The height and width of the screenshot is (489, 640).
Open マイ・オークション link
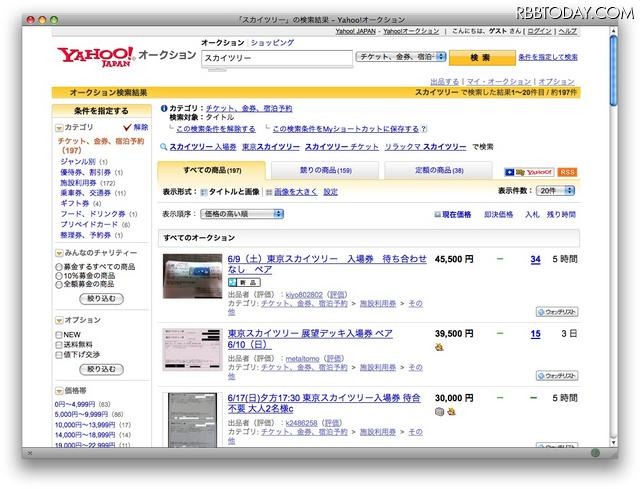tap(498, 82)
